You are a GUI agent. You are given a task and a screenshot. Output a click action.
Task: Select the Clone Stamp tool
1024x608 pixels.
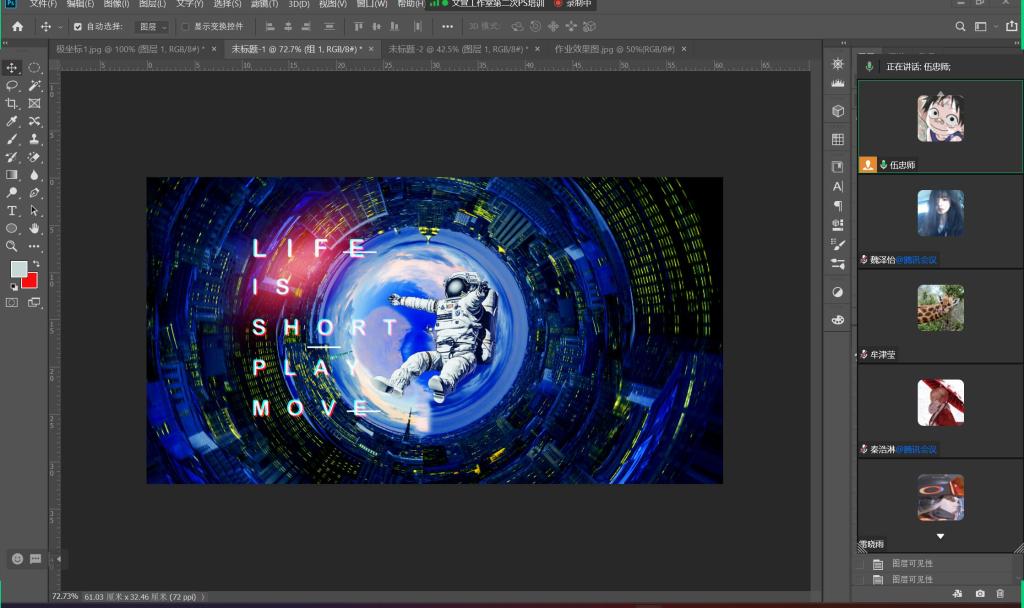pos(35,139)
